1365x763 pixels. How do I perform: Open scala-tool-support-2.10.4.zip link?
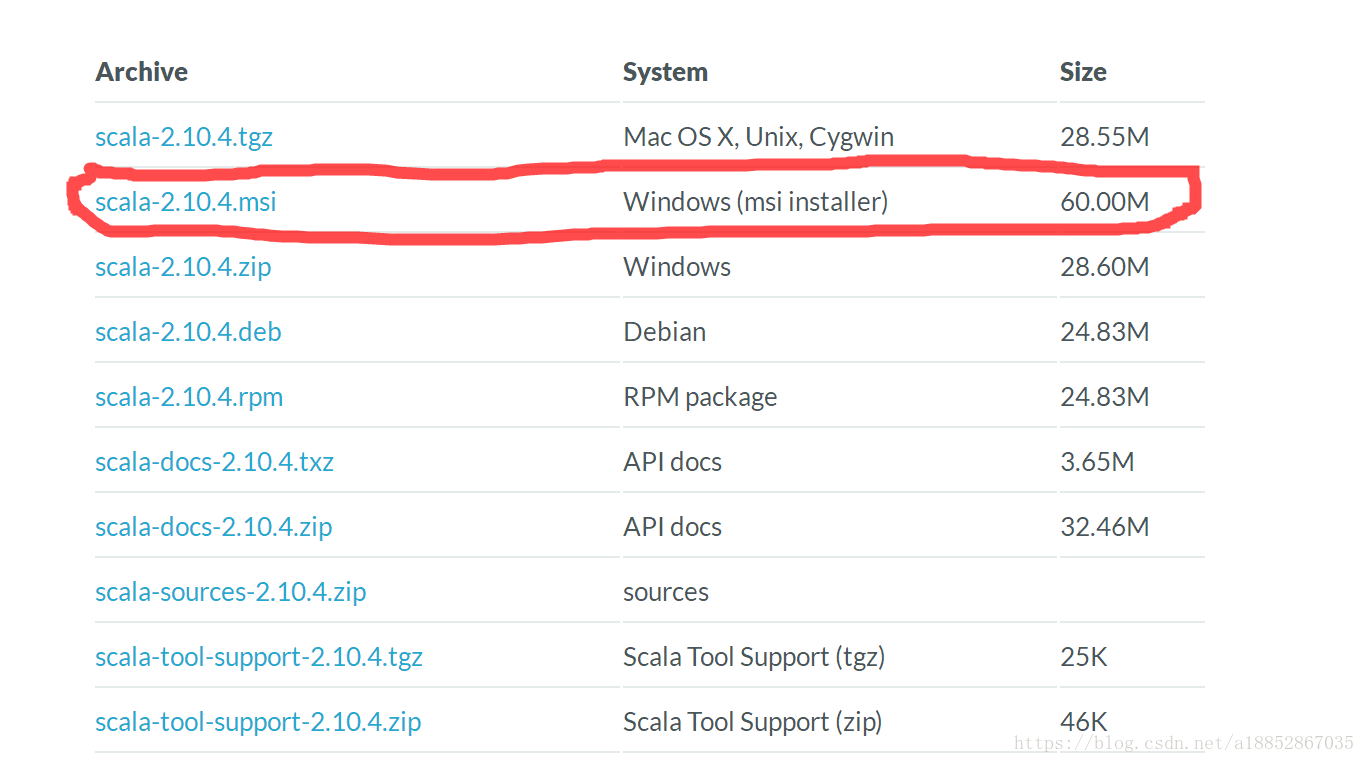point(258,722)
